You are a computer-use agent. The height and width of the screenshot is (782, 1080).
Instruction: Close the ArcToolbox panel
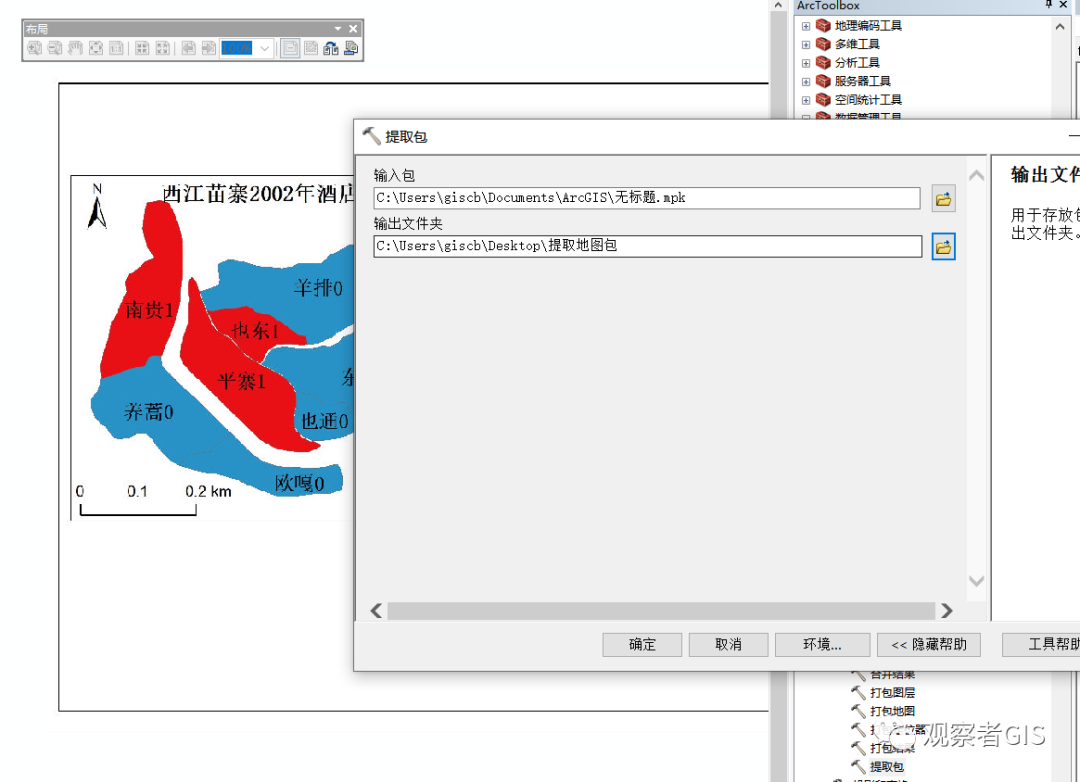[1063, 5]
